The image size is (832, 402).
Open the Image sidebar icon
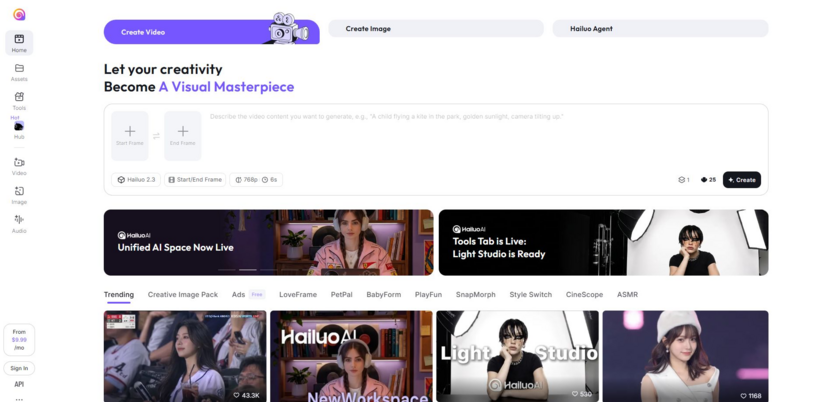point(19,191)
